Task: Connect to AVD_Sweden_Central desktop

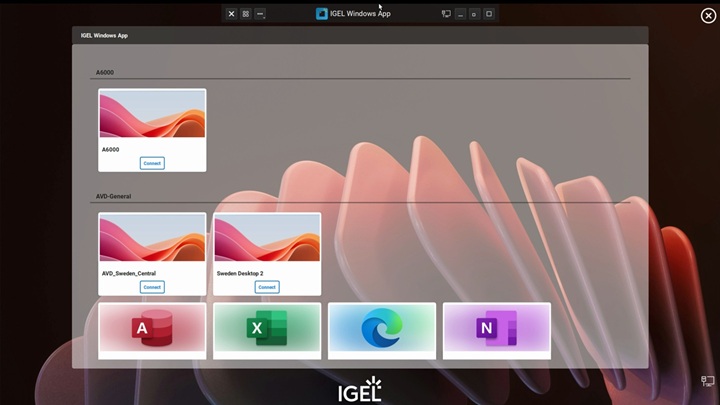Action: [152, 287]
